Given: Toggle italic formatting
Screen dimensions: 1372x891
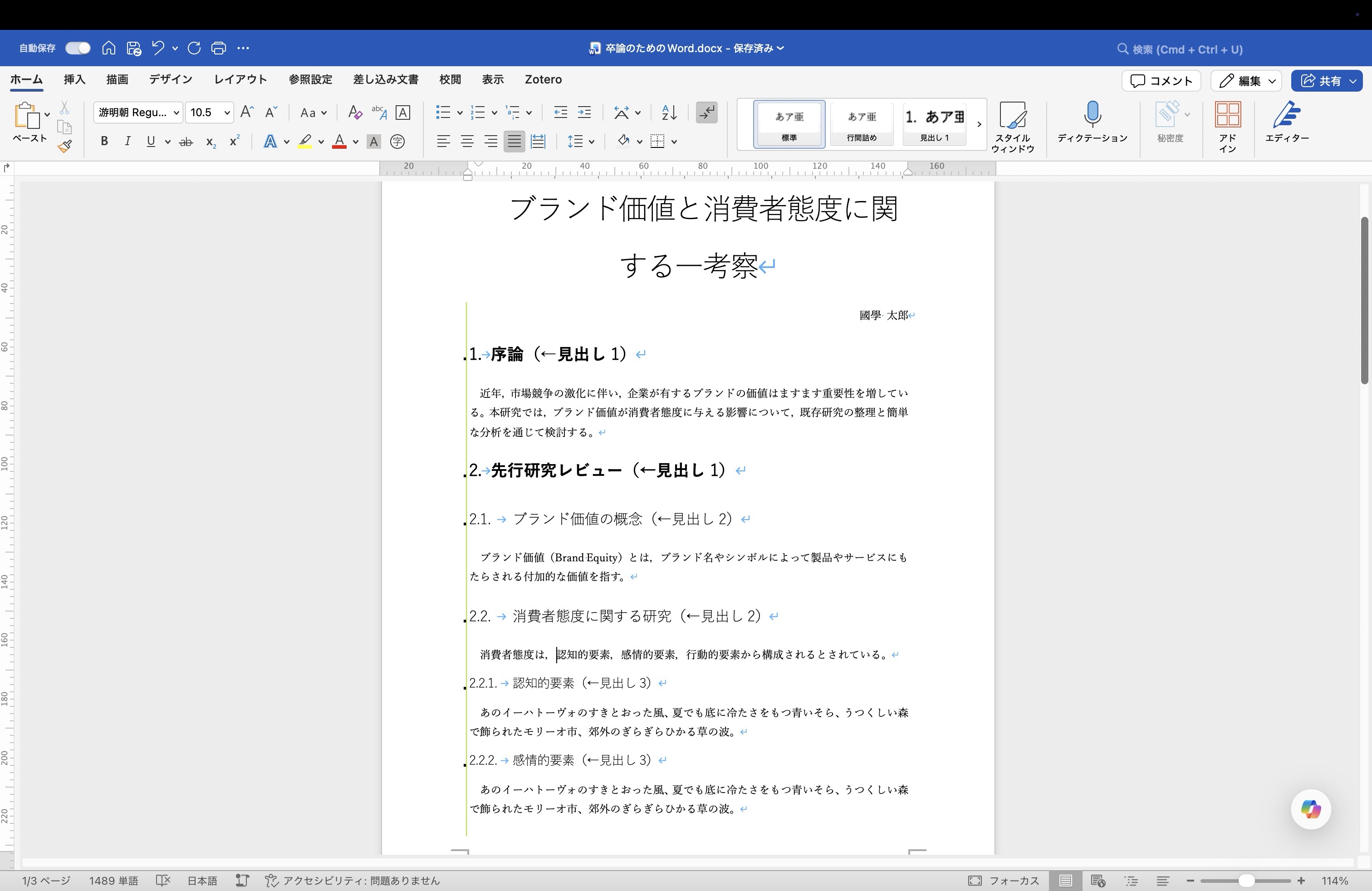Looking at the screenshot, I should (127, 141).
